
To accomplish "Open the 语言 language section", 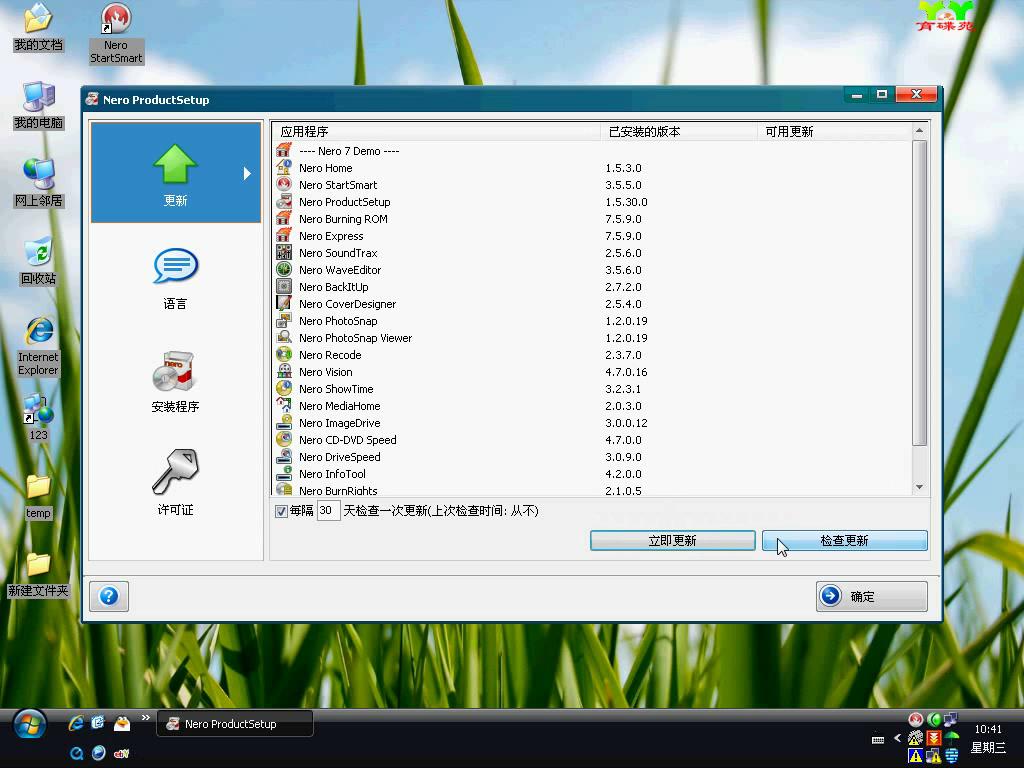I will coord(175,279).
